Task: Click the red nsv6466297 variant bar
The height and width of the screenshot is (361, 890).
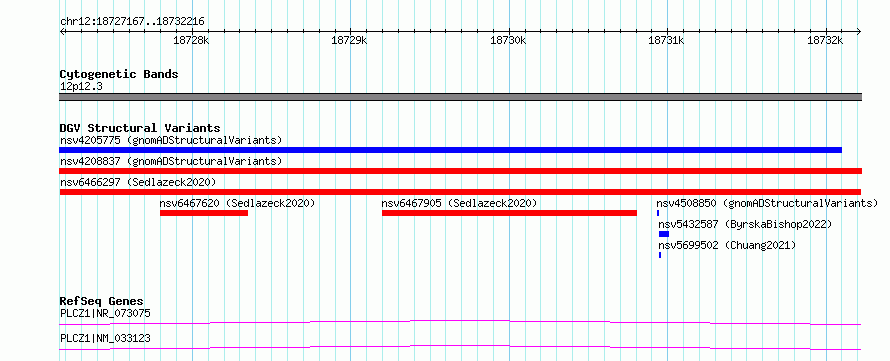Action: [x=460, y=192]
